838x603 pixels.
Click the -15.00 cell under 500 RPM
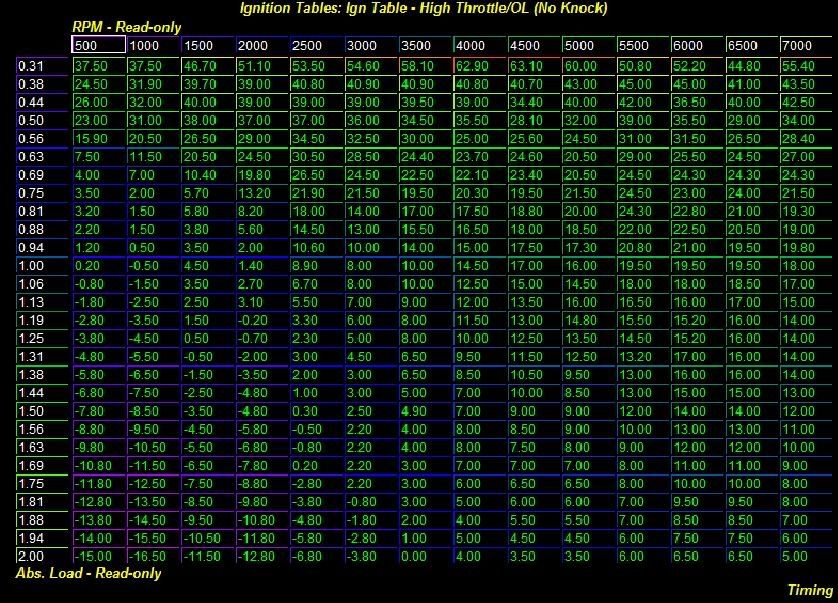tap(97, 556)
